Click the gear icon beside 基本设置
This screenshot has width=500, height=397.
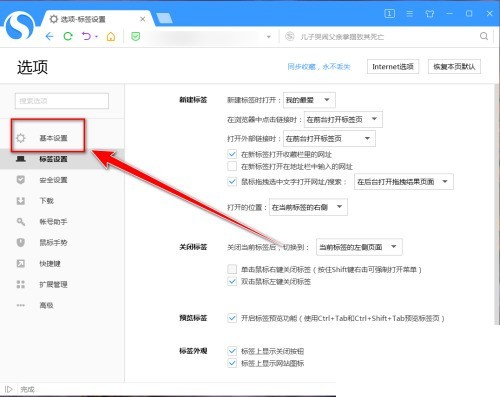click(x=21, y=138)
